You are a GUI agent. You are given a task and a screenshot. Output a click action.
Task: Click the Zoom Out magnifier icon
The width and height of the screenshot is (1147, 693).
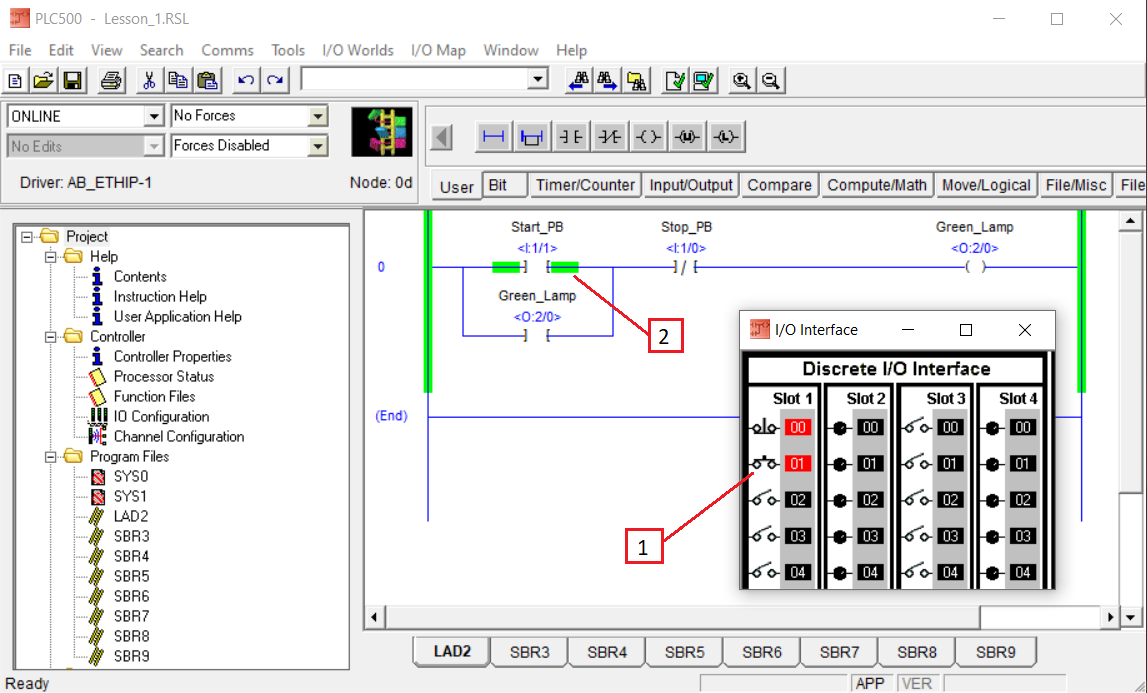[771, 80]
